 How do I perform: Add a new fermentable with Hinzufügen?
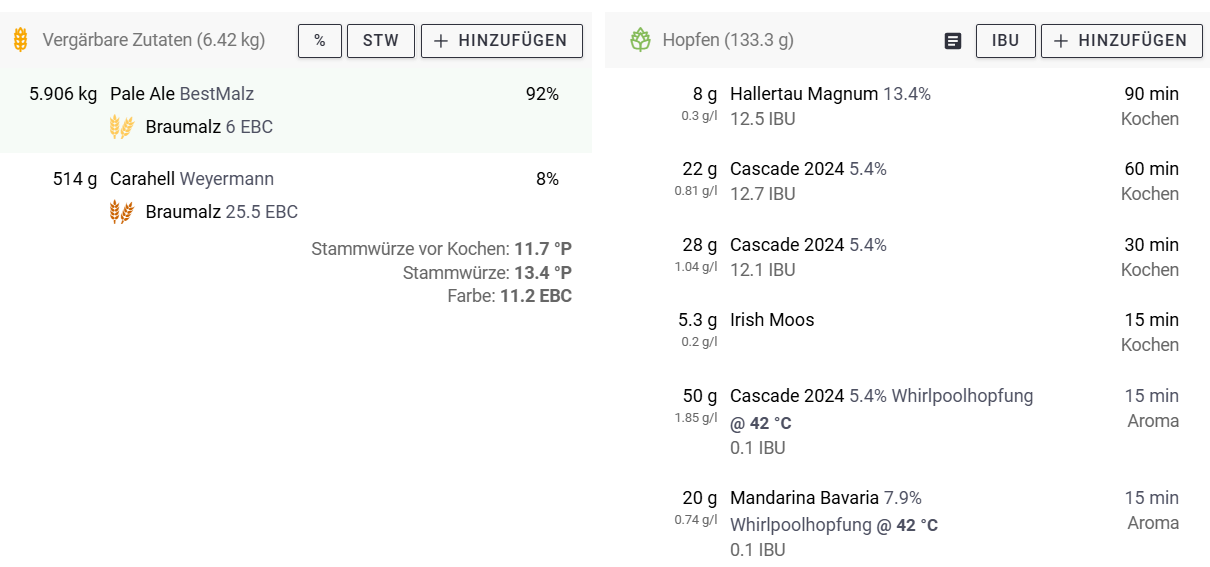coord(502,41)
